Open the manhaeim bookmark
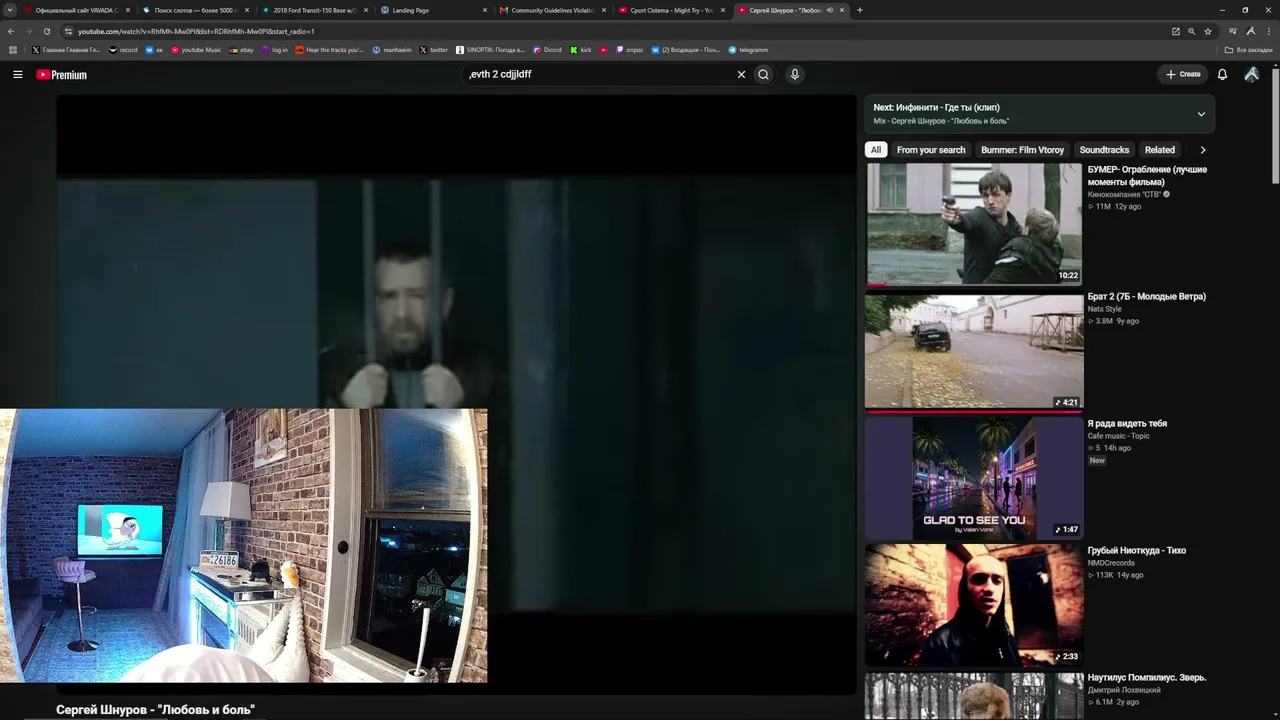This screenshot has height=720, width=1280. pyautogui.click(x=391, y=50)
